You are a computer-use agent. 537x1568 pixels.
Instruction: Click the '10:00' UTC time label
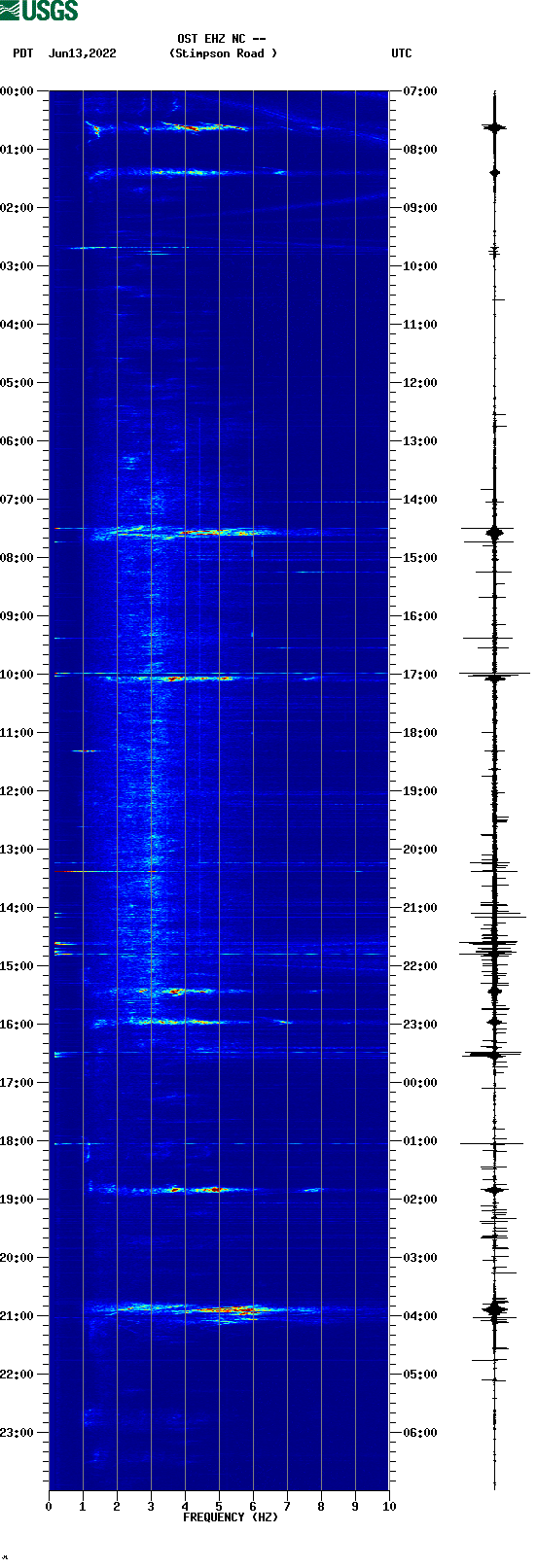click(x=420, y=266)
